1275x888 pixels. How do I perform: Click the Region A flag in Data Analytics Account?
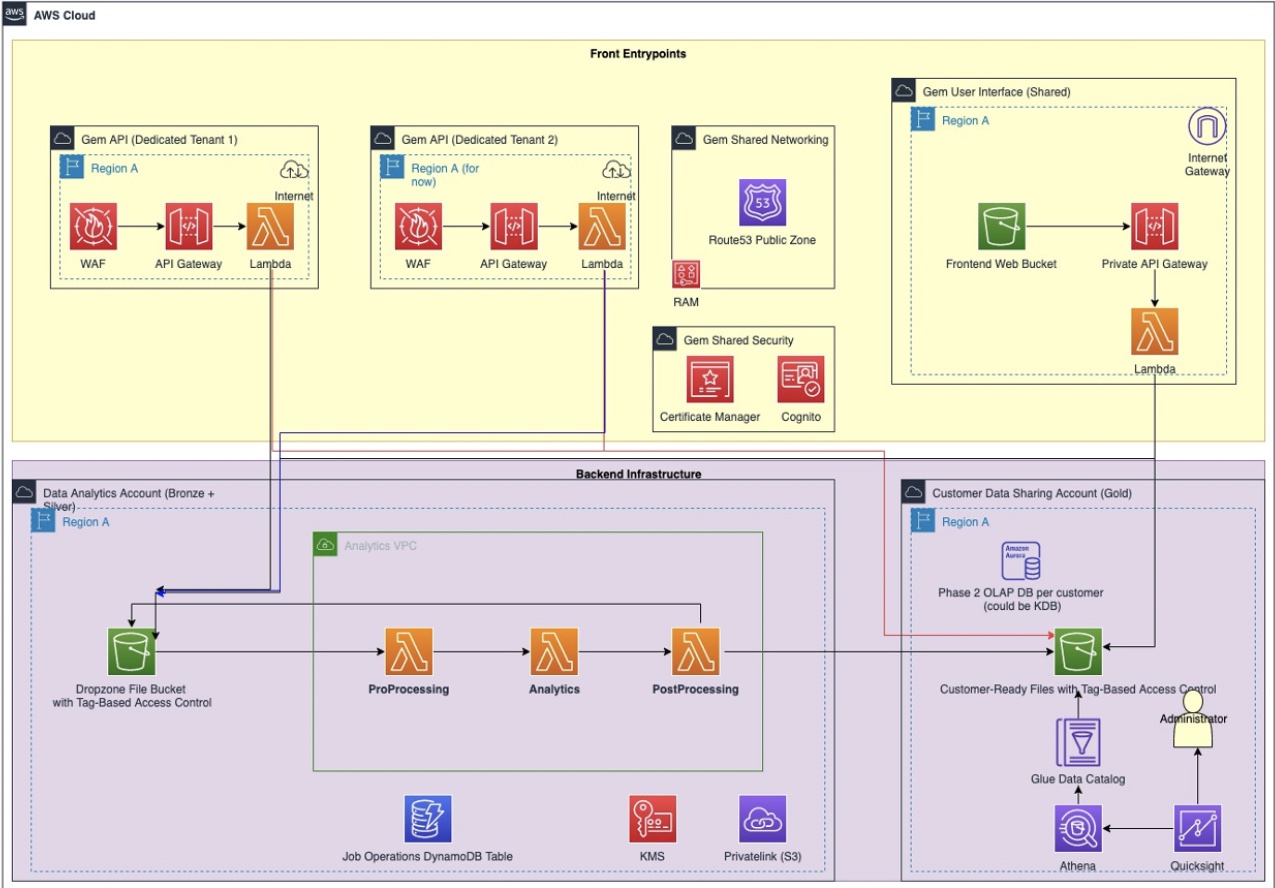click(43, 521)
